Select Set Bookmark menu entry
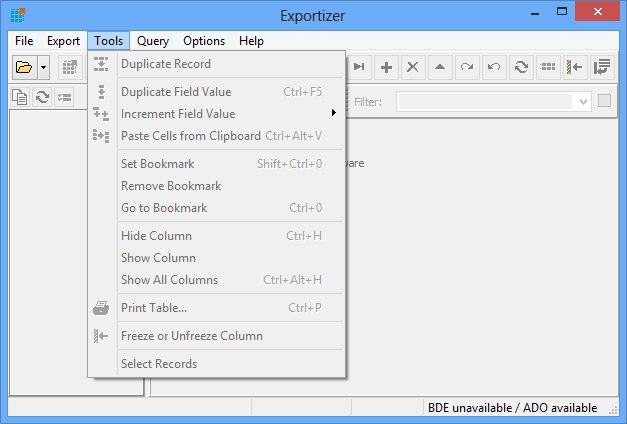This screenshot has height=424, width=627. 216,164
